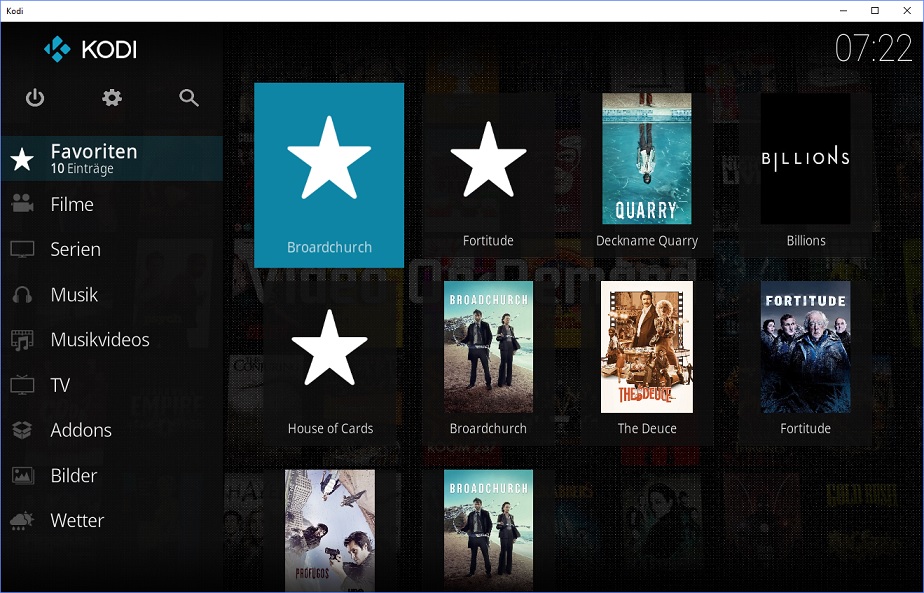Select the TV menu entry
The width and height of the screenshot is (924, 593).
112,385
